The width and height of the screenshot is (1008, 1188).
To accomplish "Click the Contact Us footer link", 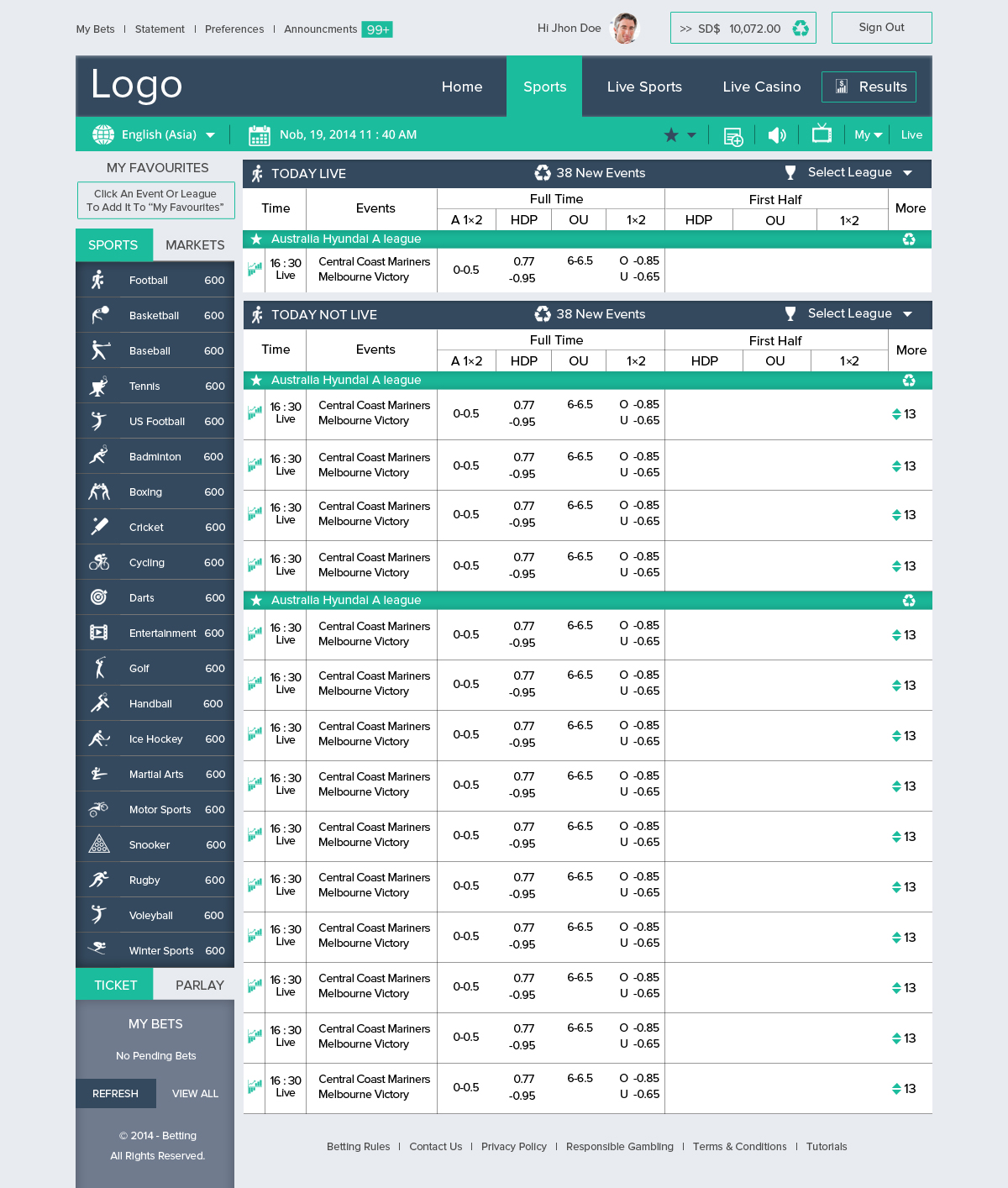I will (x=436, y=1146).
